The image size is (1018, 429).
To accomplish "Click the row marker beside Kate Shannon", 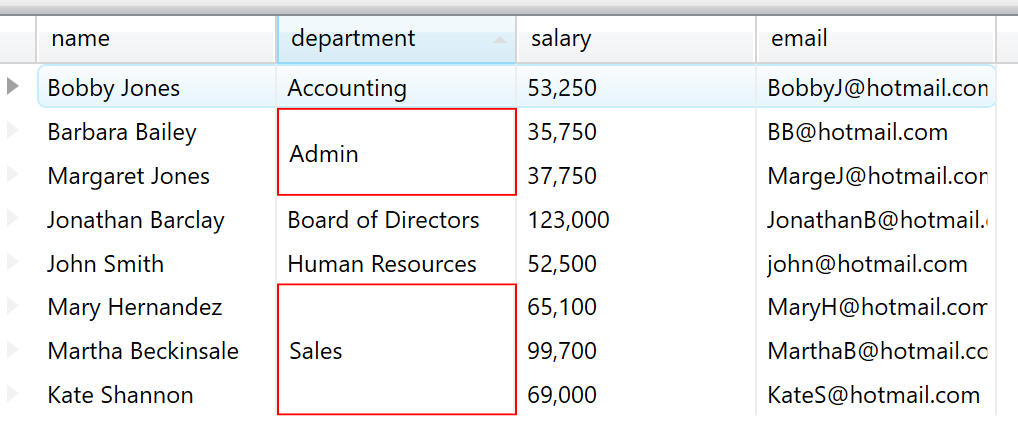I will coord(13,394).
